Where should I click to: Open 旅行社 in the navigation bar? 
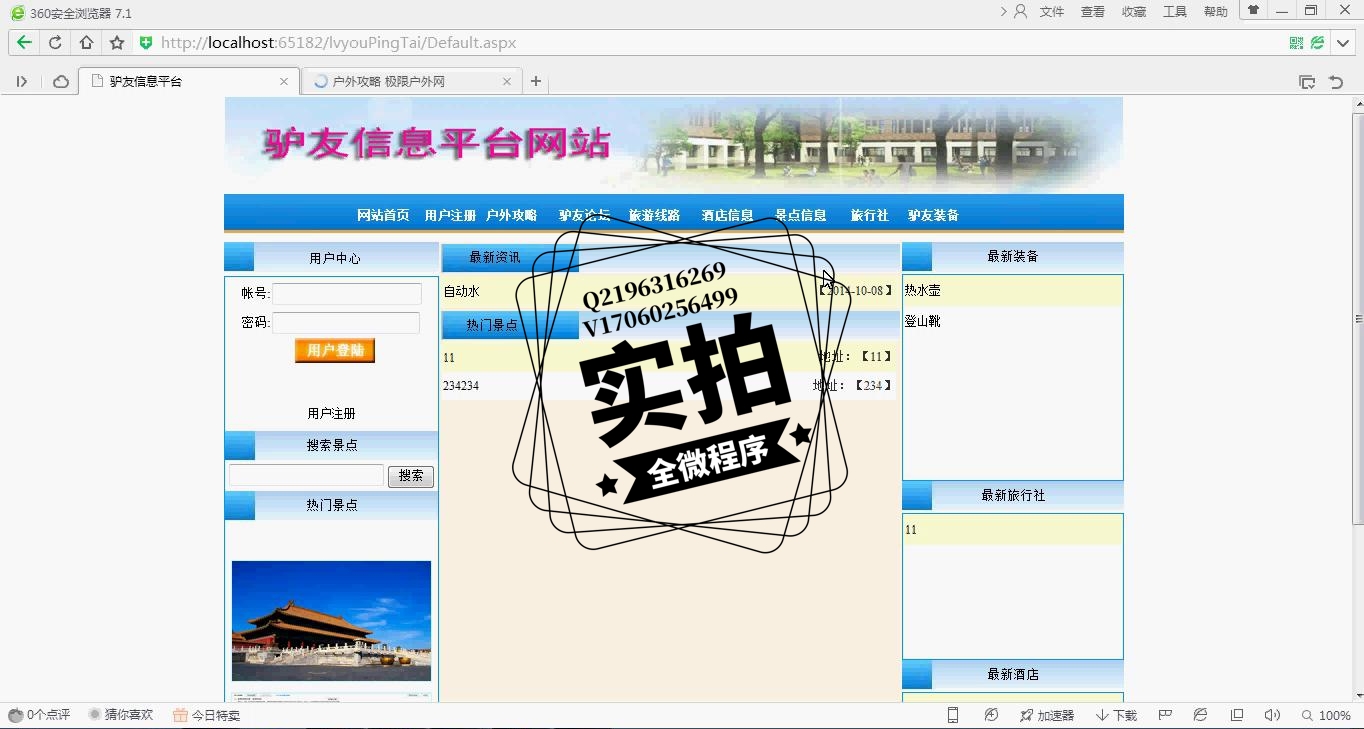869,215
